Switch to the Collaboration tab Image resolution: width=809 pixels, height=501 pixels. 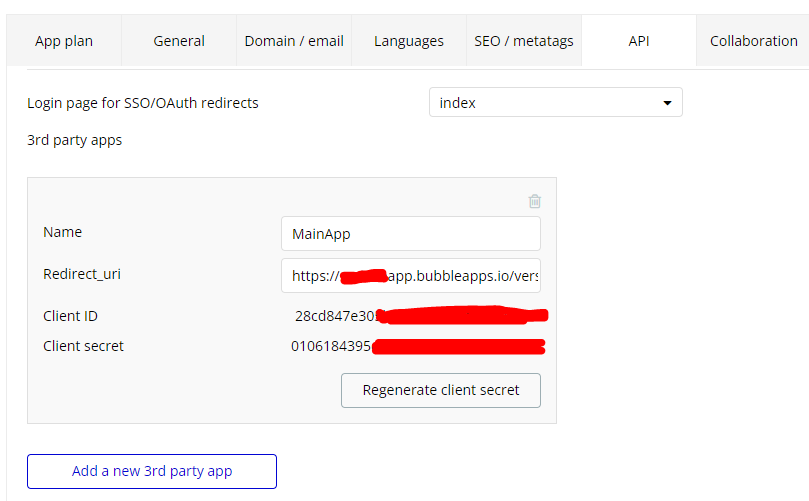pos(753,41)
